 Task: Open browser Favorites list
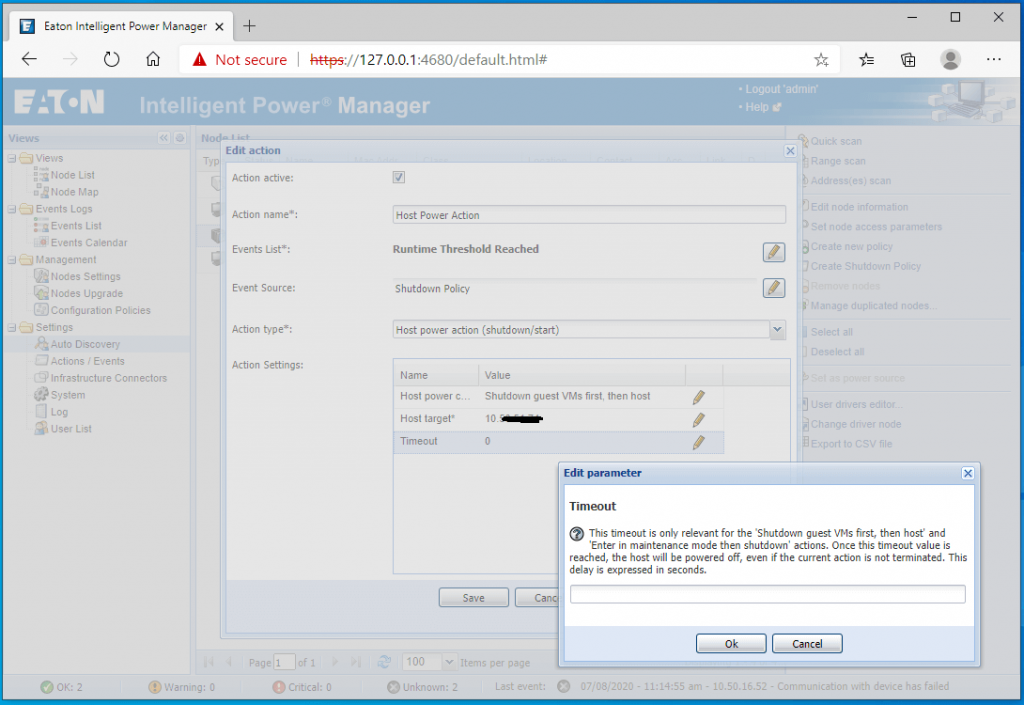coord(867,60)
